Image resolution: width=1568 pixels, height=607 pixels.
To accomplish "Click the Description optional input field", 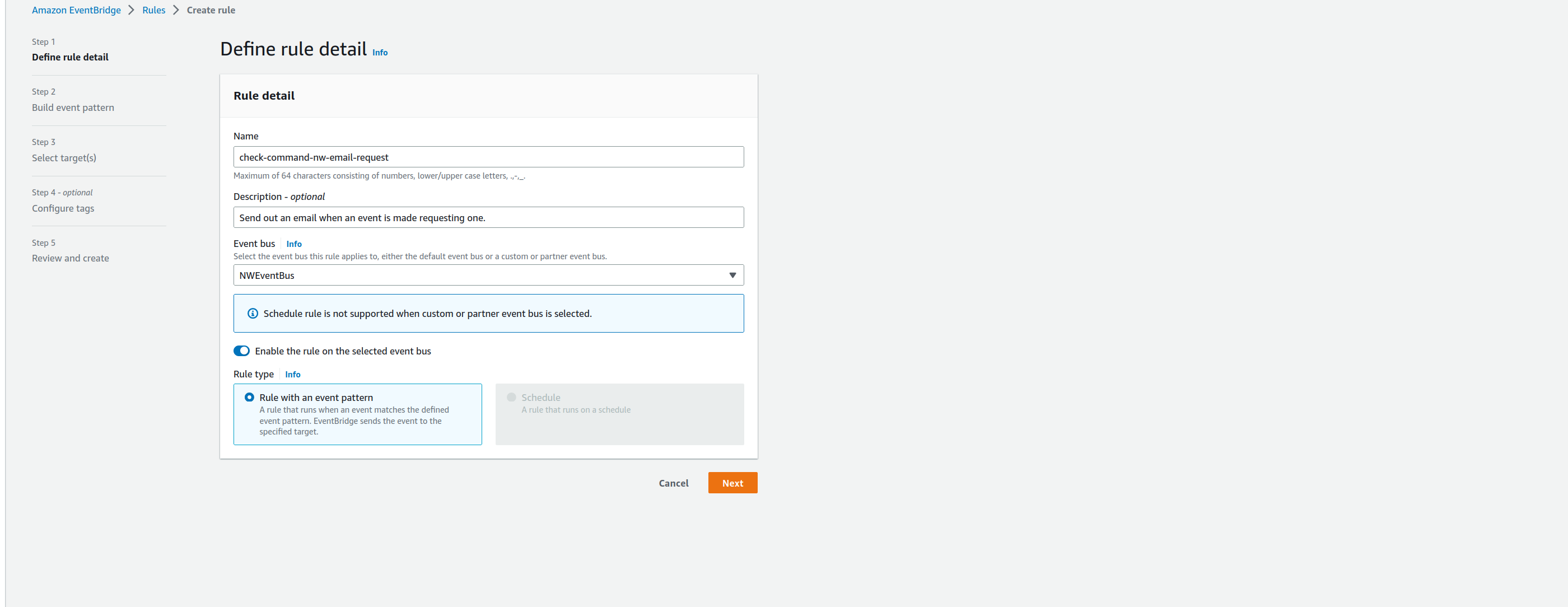I will pyautogui.click(x=488, y=217).
